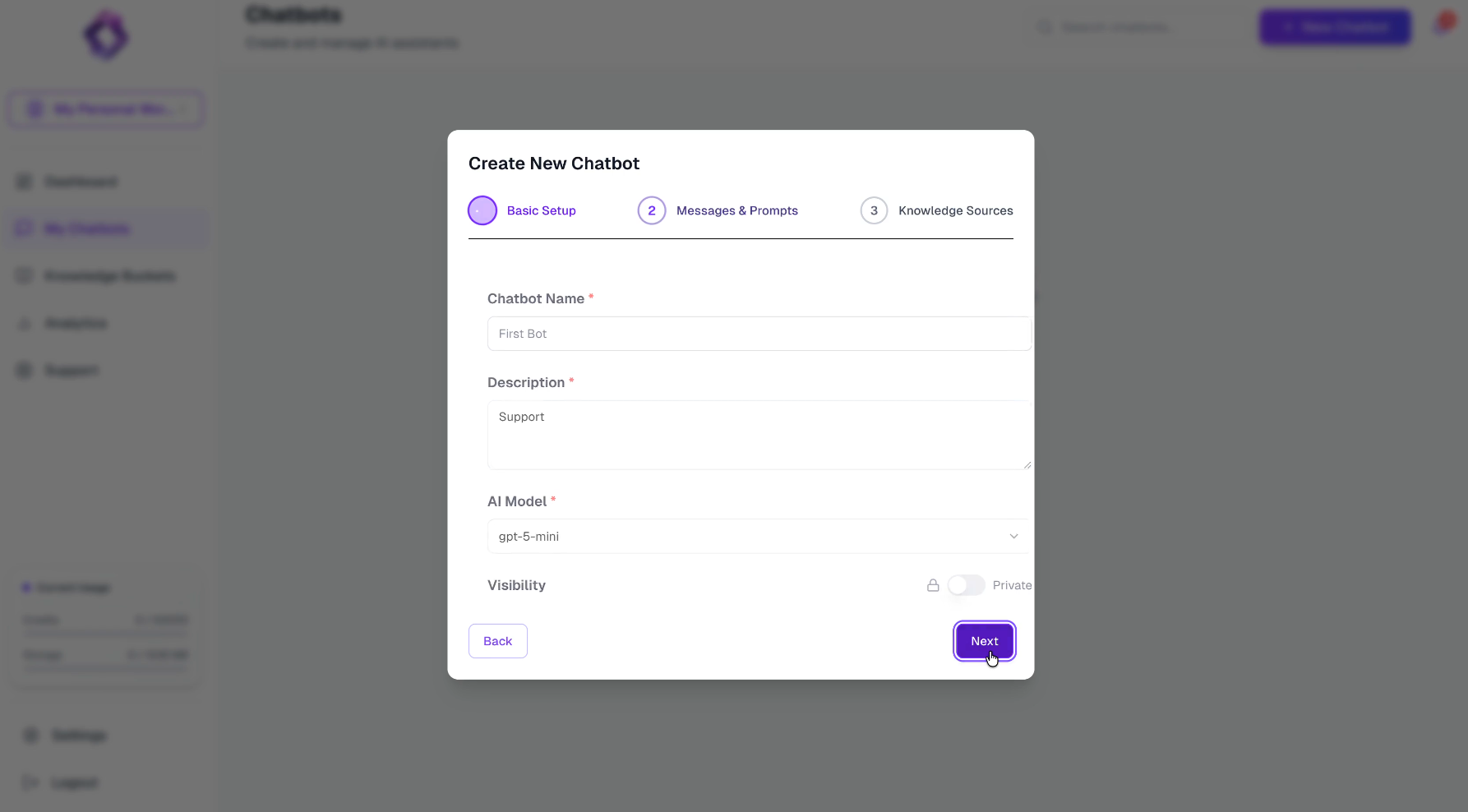Click the app logo at the top left
The width and height of the screenshot is (1468, 812).
pyautogui.click(x=105, y=35)
